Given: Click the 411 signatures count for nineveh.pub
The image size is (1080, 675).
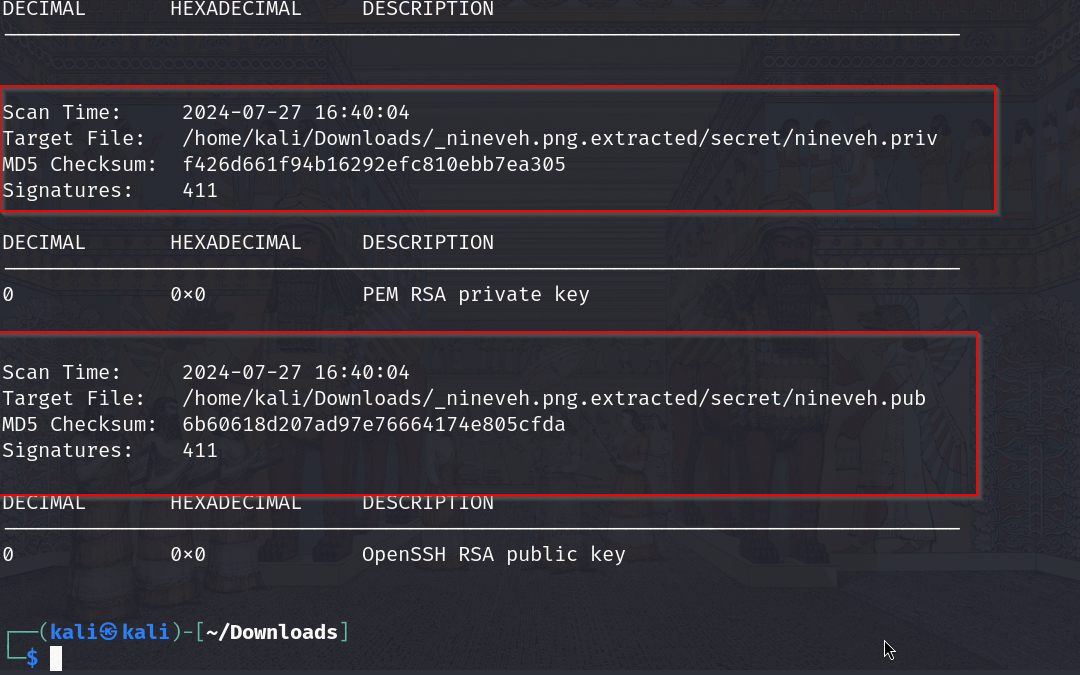Looking at the screenshot, I should tap(200, 450).
